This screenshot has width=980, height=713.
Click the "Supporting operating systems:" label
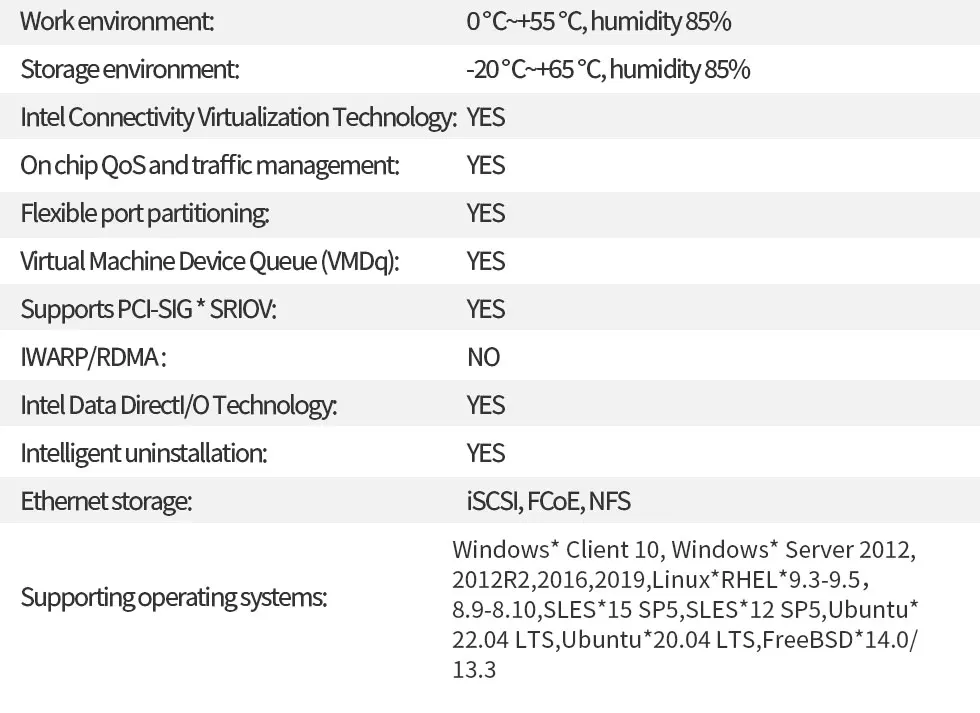(174, 598)
